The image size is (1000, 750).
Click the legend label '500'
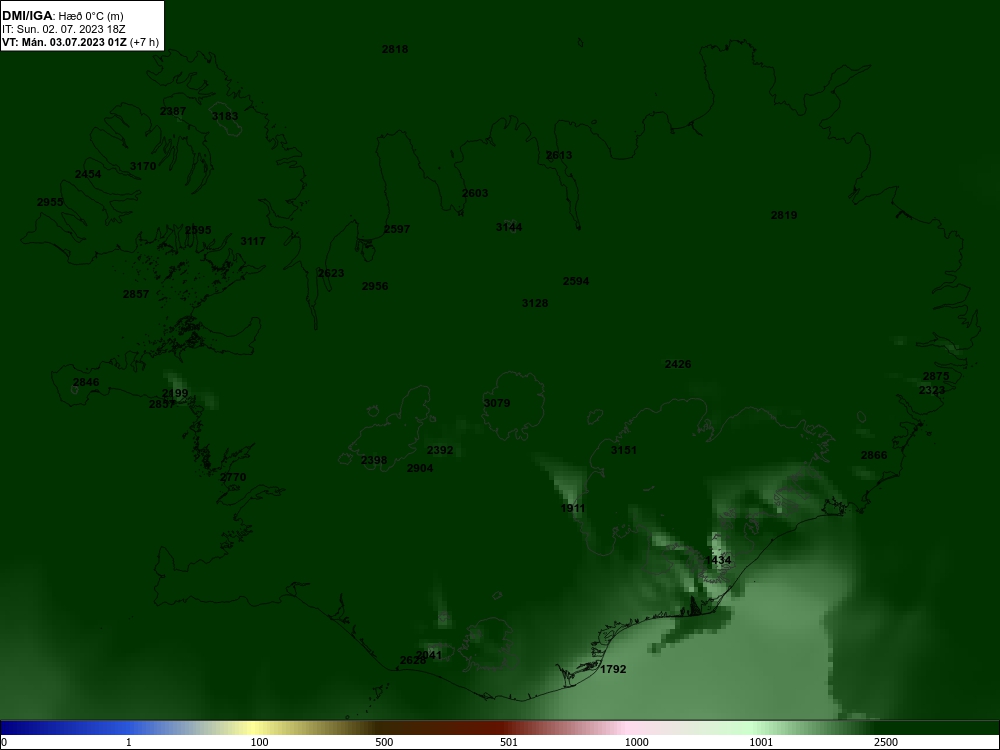[385, 742]
